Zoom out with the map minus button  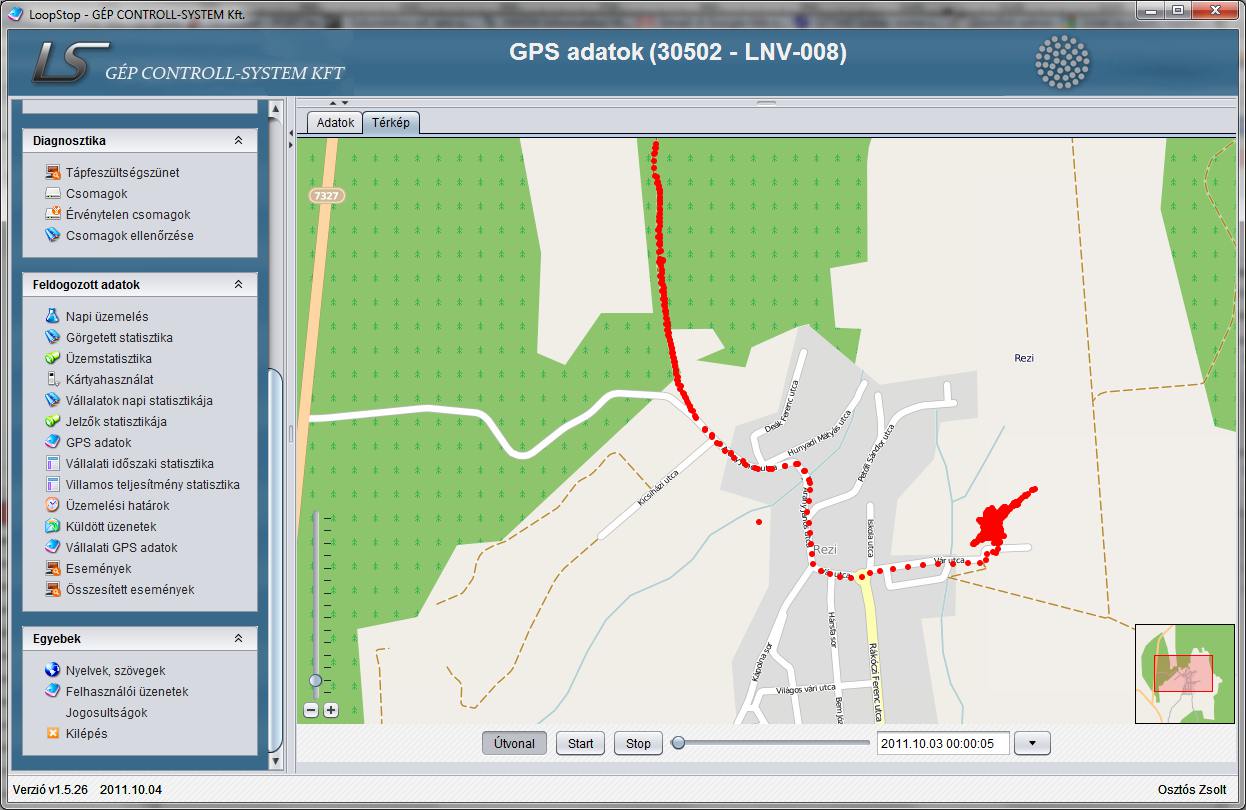coord(311,710)
